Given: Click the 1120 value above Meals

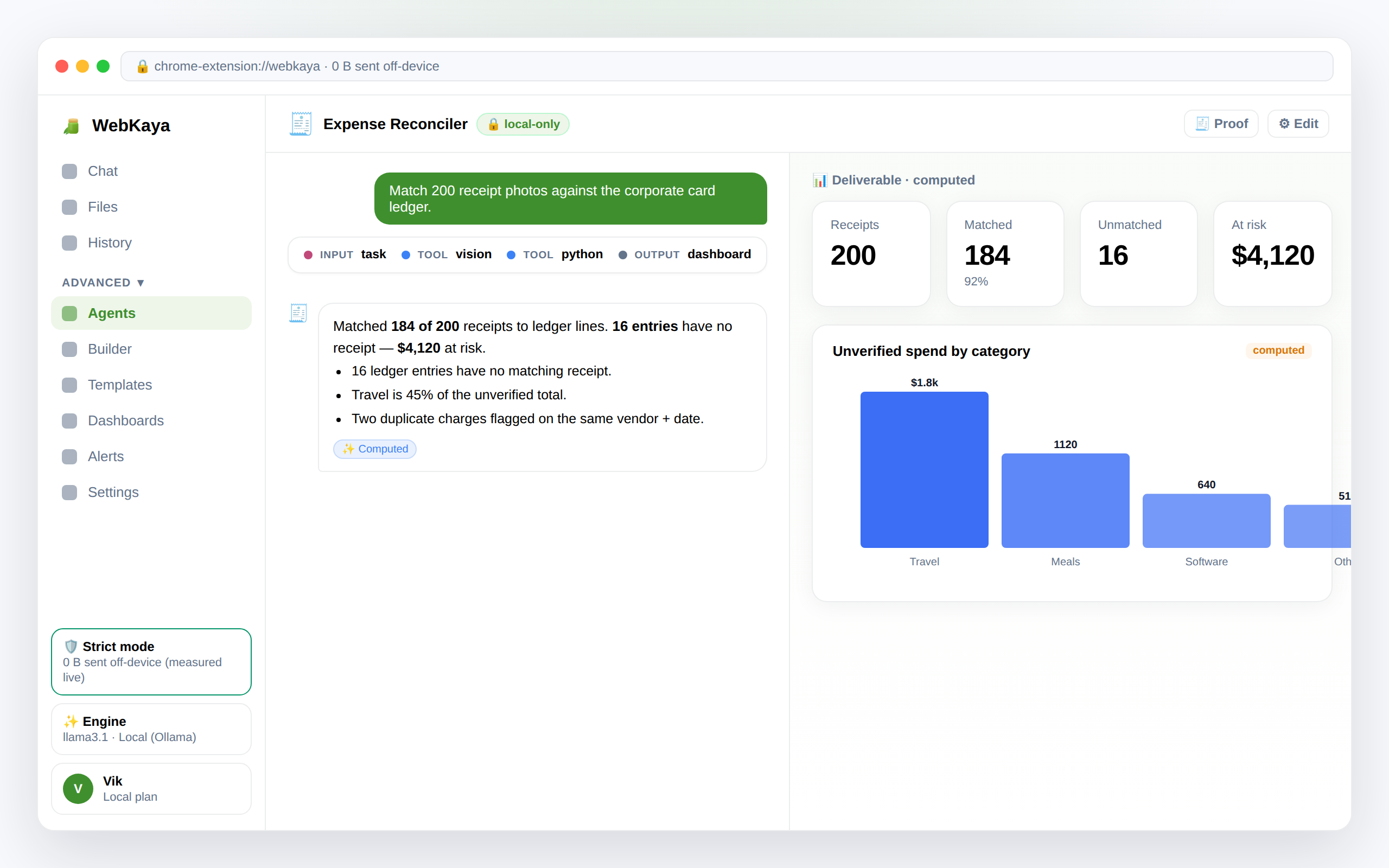Looking at the screenshot, I should [1065, 444].
